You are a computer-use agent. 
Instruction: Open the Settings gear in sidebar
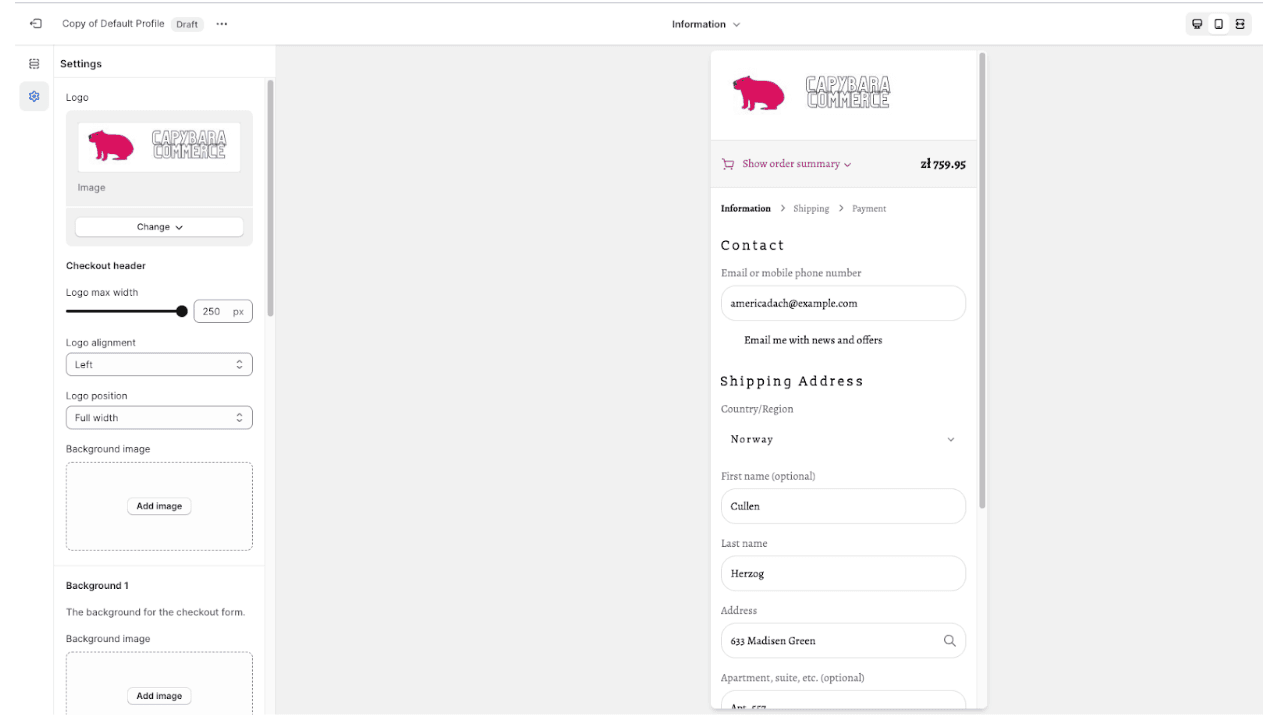point(33,97)
